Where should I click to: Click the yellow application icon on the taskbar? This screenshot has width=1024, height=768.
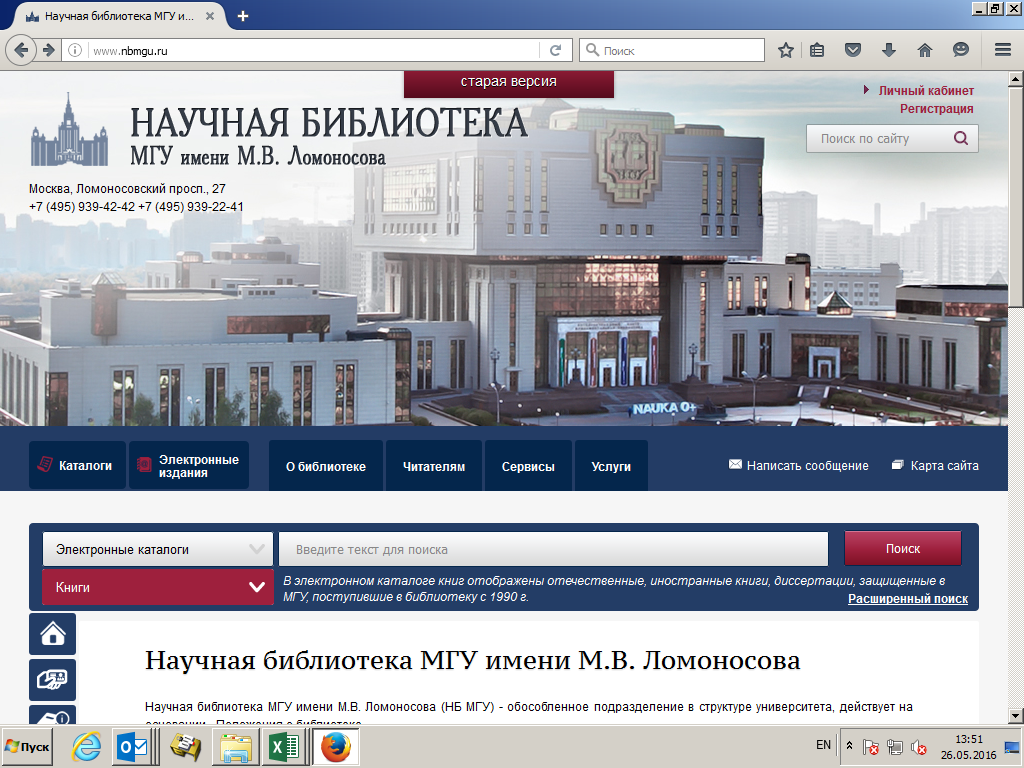[x=185, y=747]
